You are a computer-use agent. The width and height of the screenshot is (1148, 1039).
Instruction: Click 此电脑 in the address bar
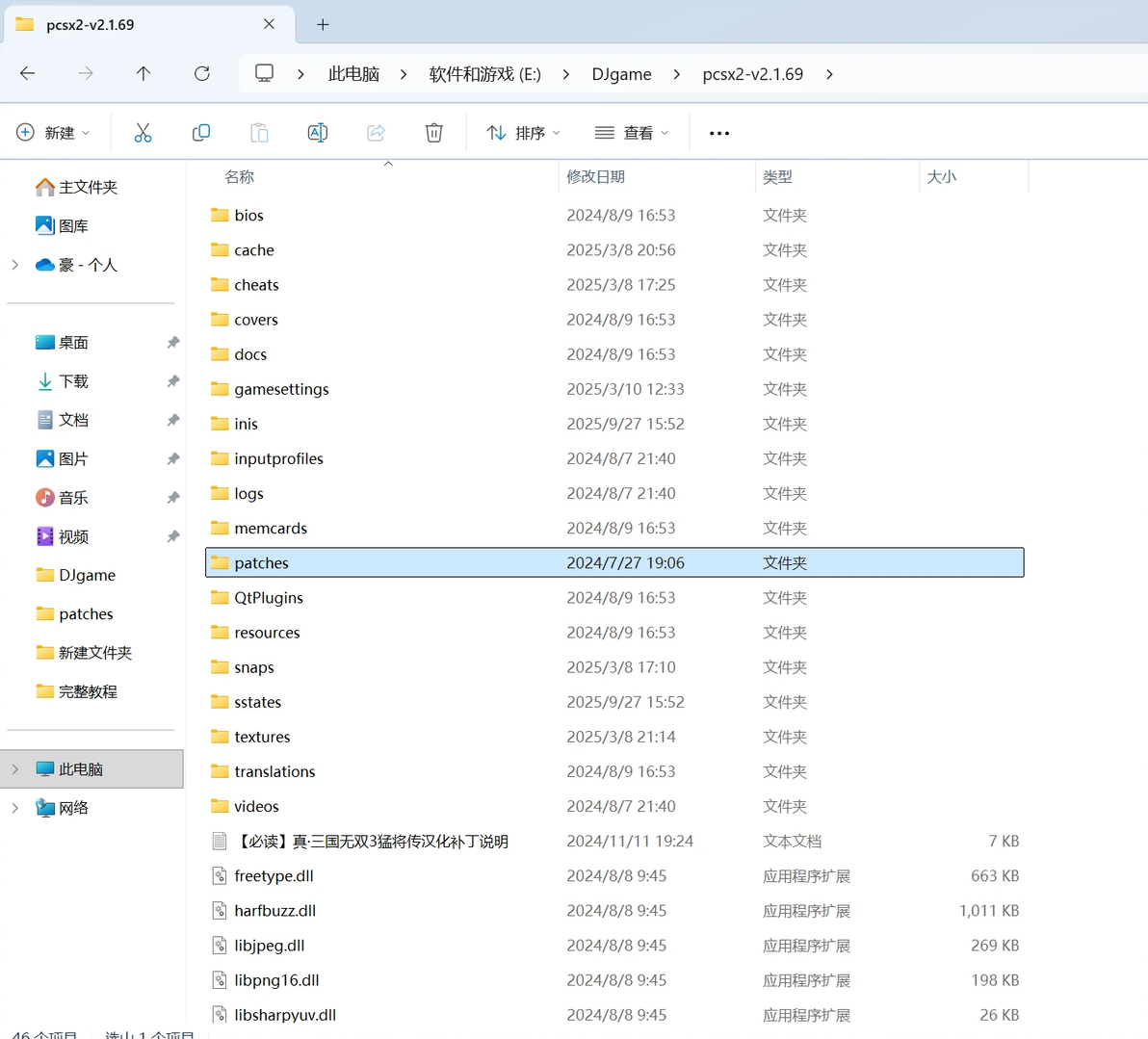click(353, 74)
